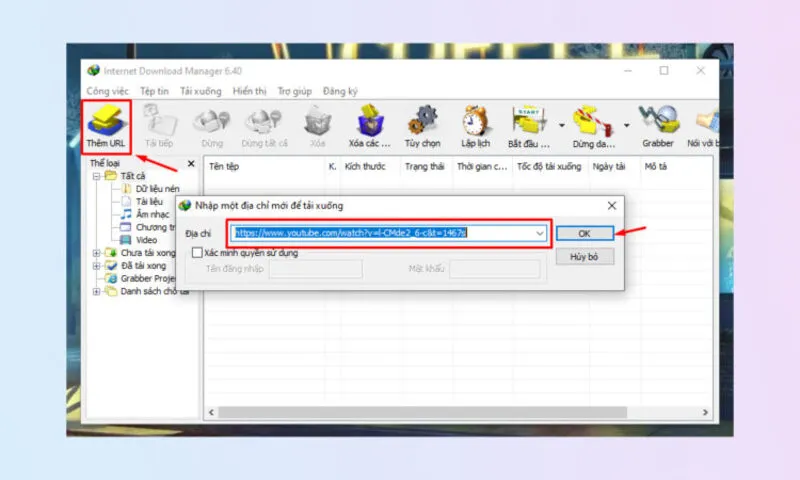Sort by Tốc độ tải xuống column
Viewport: 800px width, 480px height.
click(x=549, y=166)
